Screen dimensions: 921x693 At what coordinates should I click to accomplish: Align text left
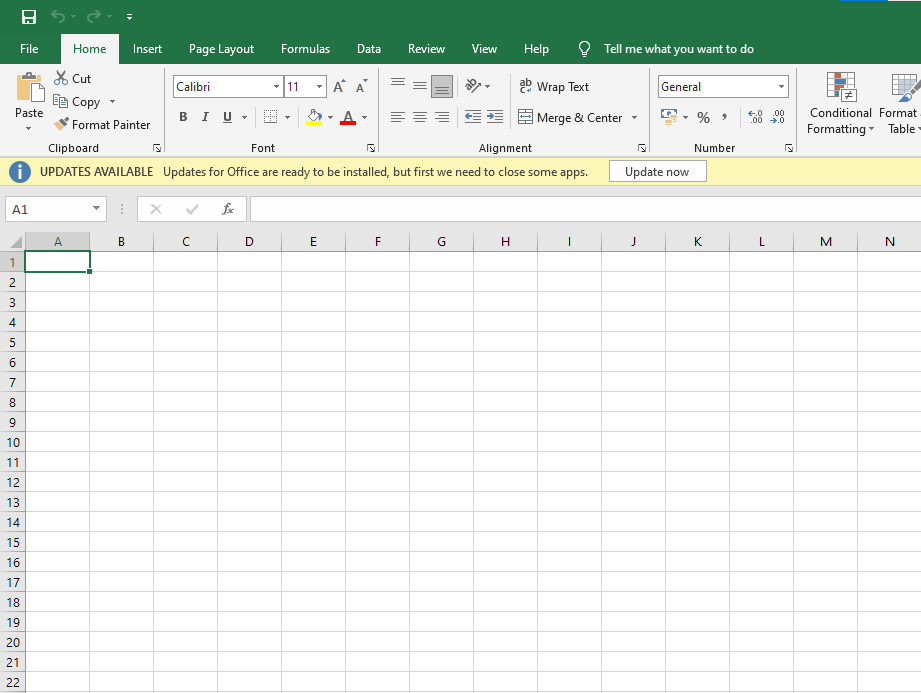398,117
